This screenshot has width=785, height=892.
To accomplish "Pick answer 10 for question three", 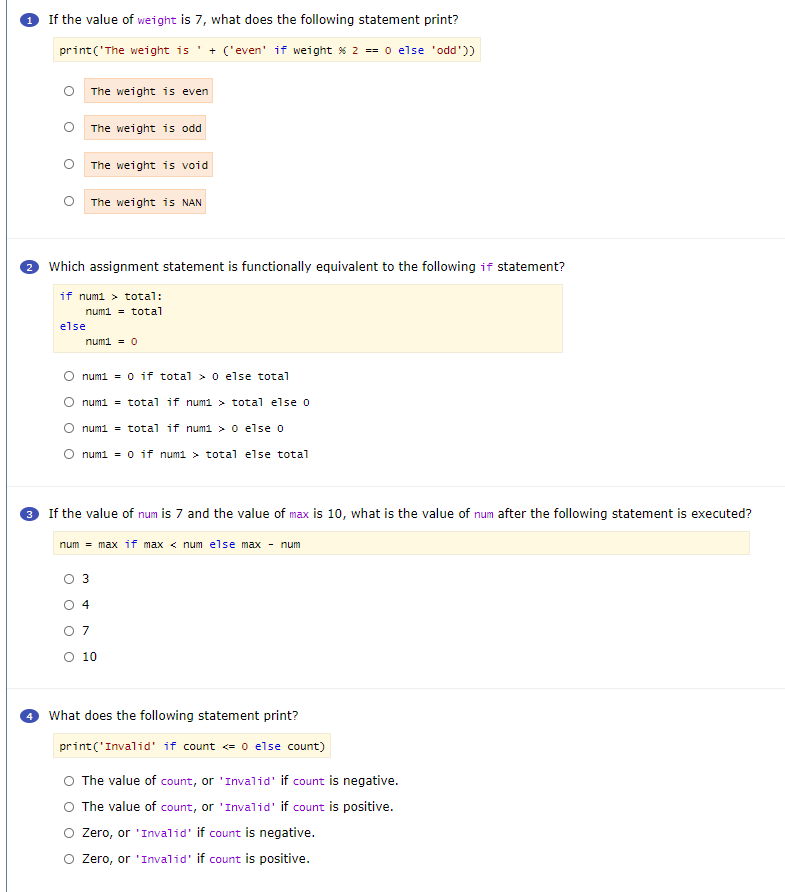I will coord(68,656).
